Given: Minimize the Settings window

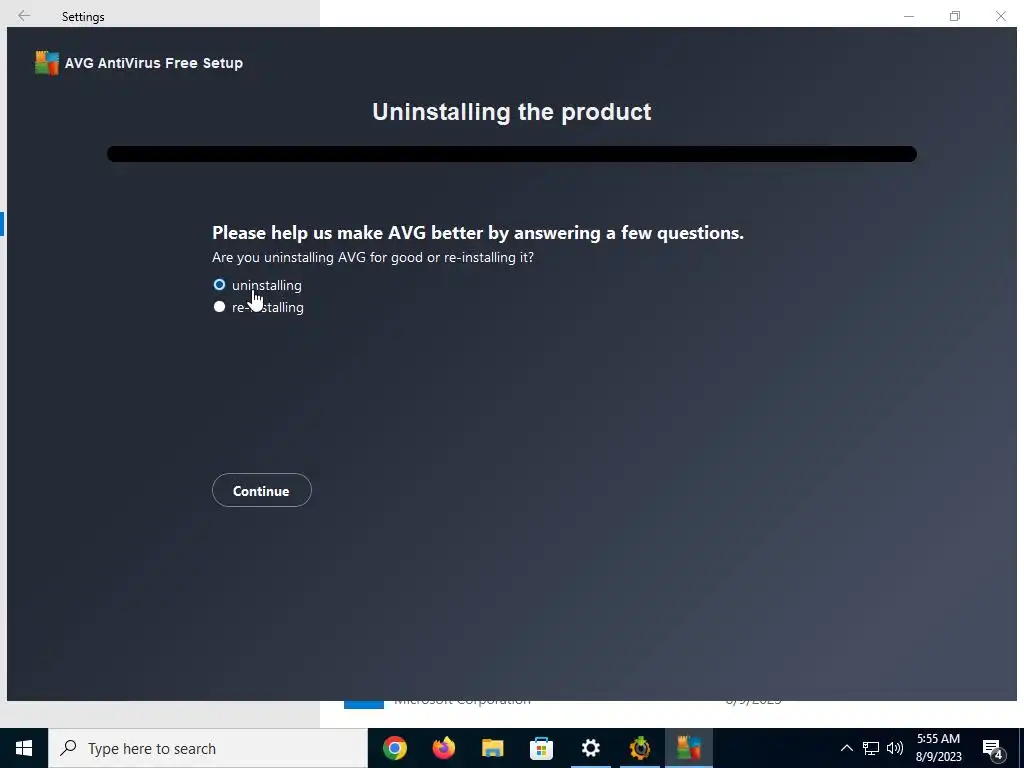Looking at the screenshot, I should 909,16.
